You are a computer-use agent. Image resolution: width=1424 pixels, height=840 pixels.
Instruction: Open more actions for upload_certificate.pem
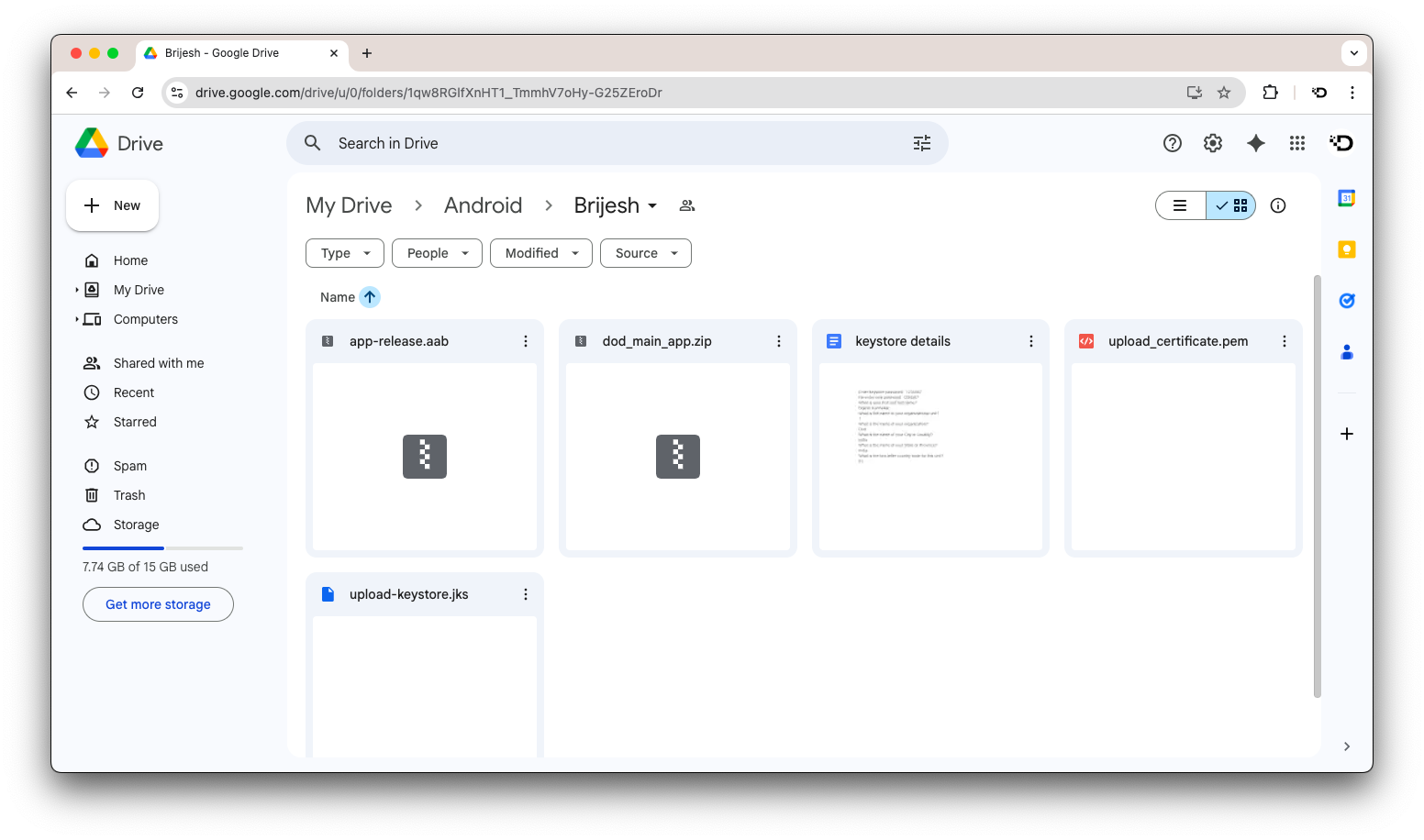[x=1285, y=341]
